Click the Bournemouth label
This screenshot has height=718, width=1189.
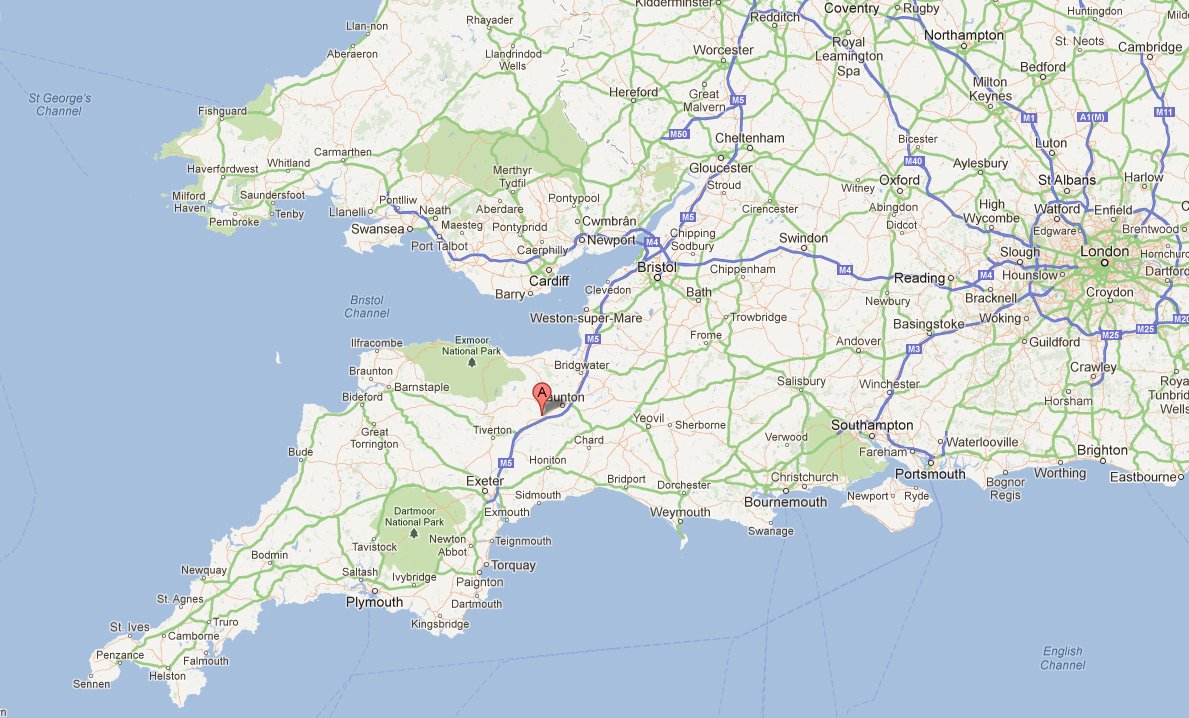[786, 502]
